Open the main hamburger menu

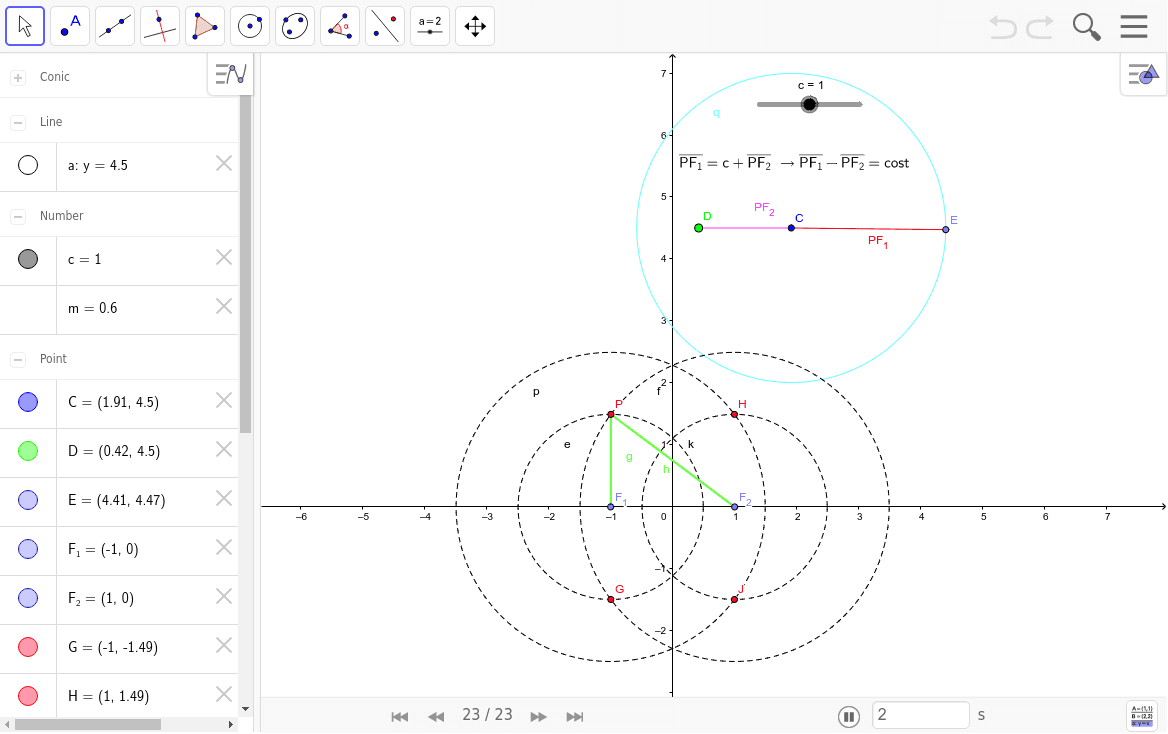click(1134, 26)
